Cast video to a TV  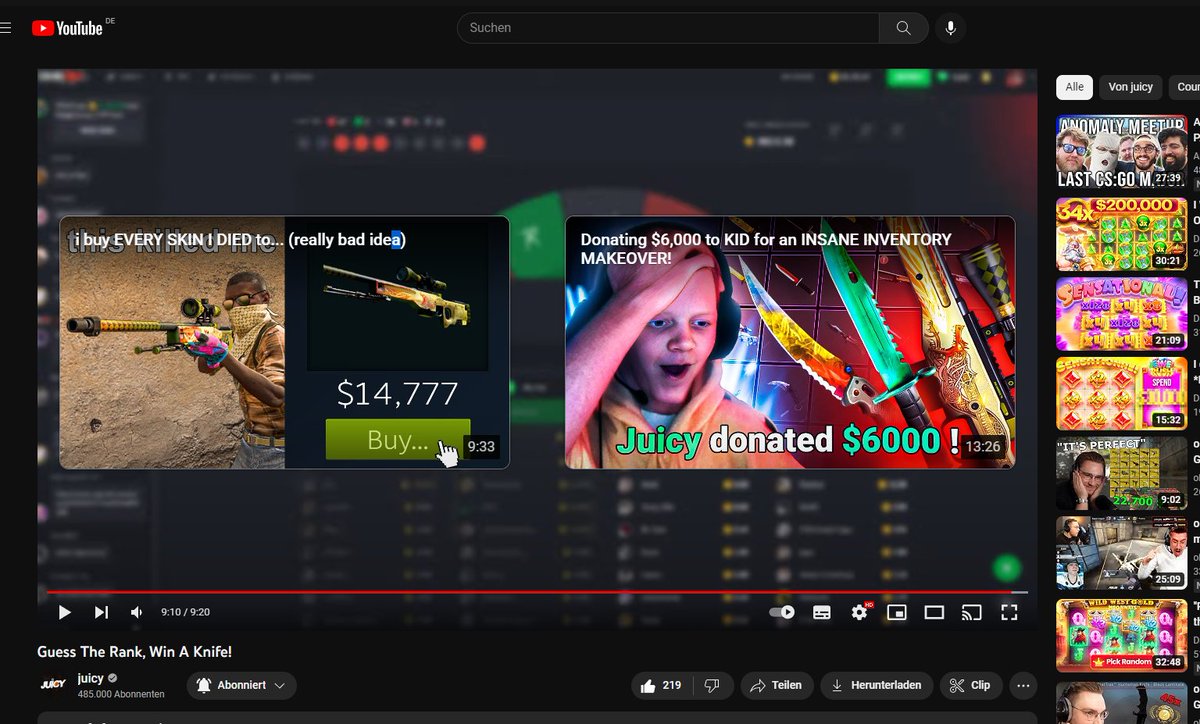[x=971, y=612]
